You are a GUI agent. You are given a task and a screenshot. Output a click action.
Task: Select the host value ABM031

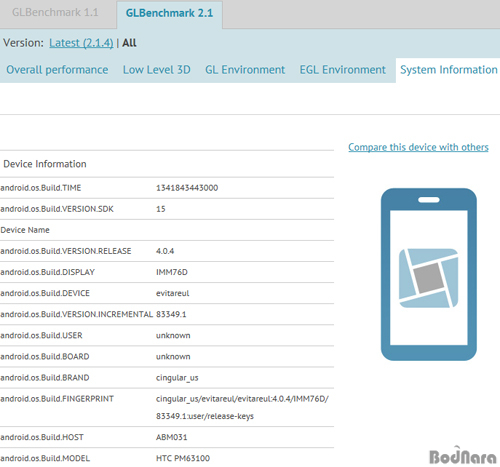pos(172,437)
